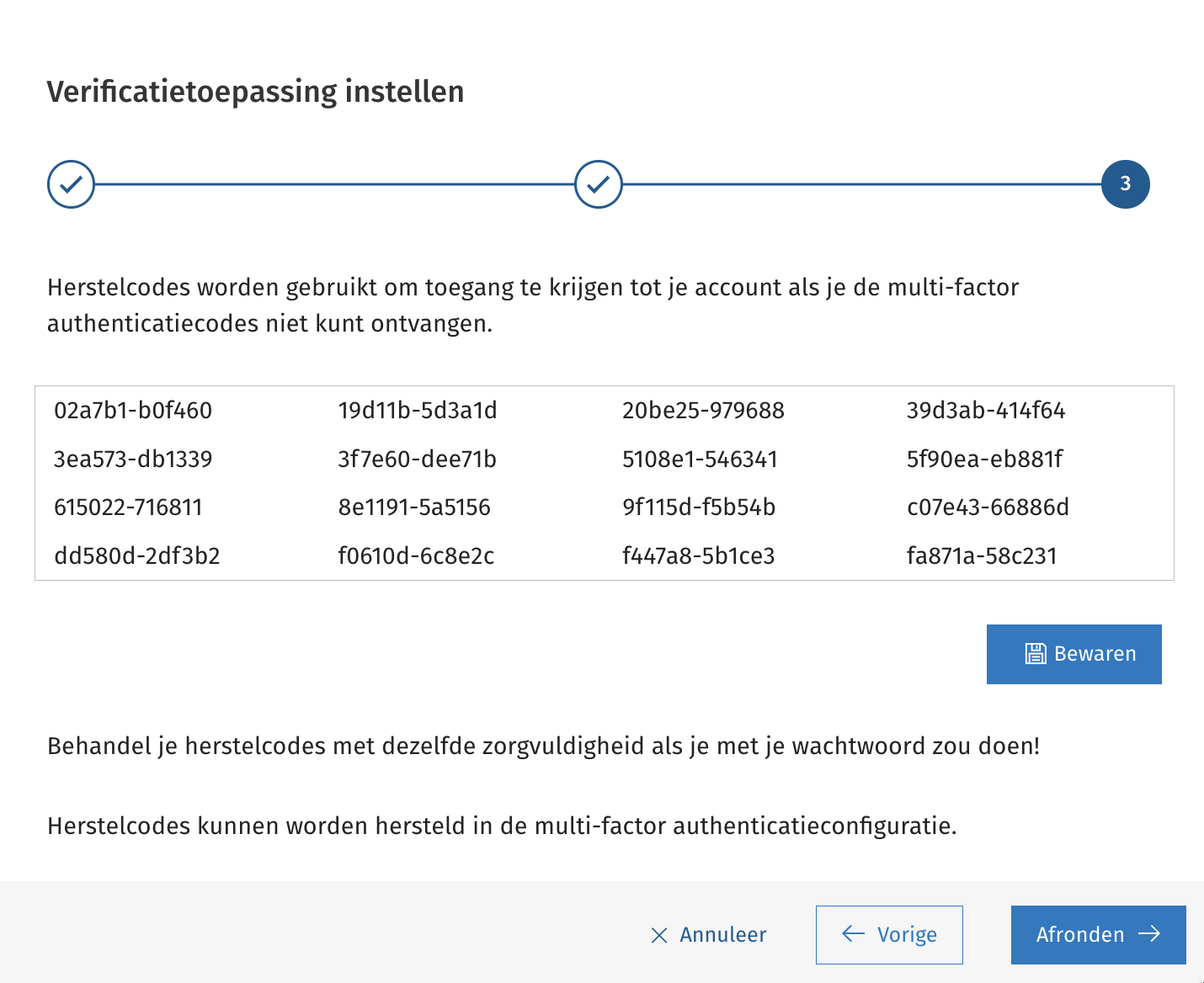Click the checkmark icon of step two
1204x983 pixels.
click(x=598, y=183)
